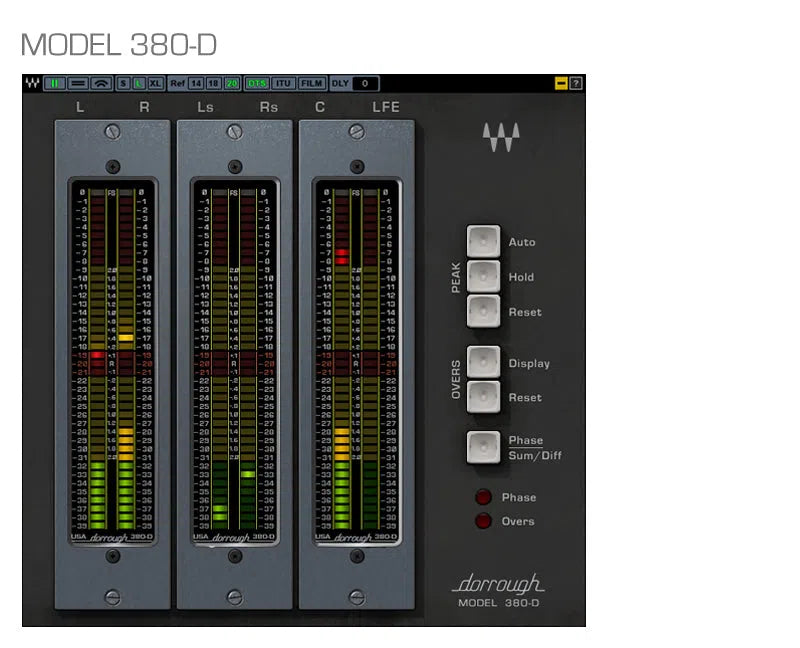Select the S meter size icon

pyautogui.click(x=123, y=83)
